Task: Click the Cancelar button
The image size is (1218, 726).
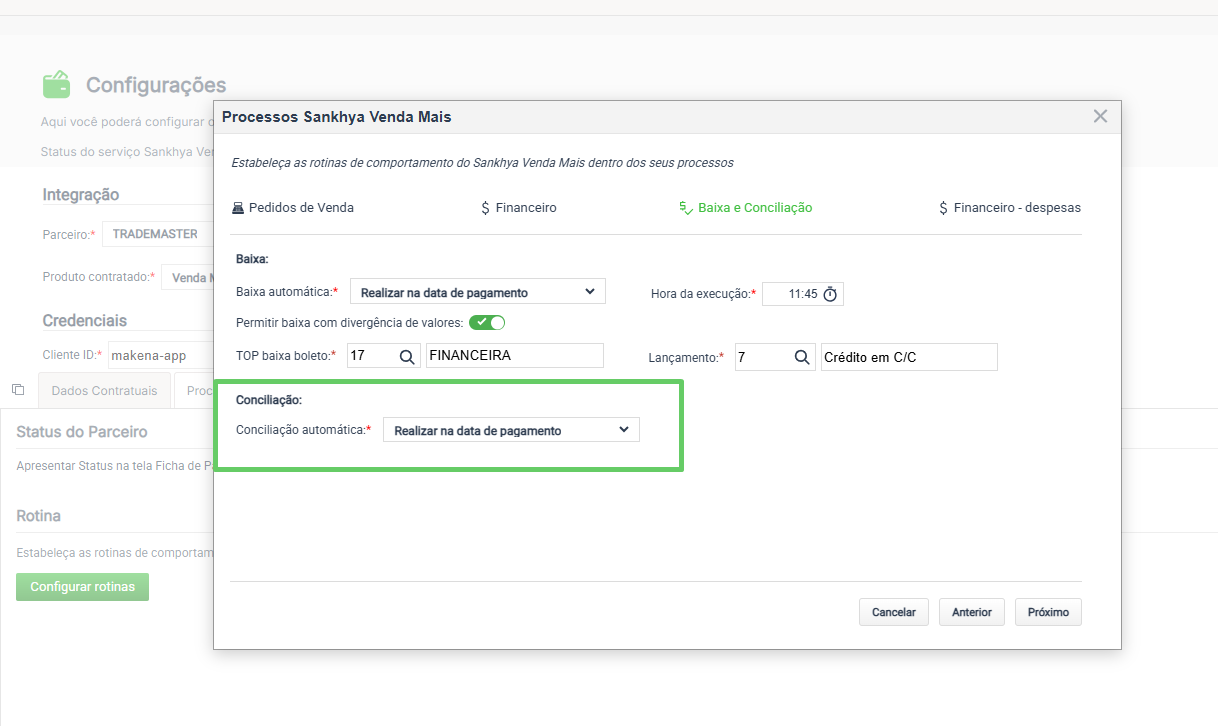Action: [x=894, y=612]
